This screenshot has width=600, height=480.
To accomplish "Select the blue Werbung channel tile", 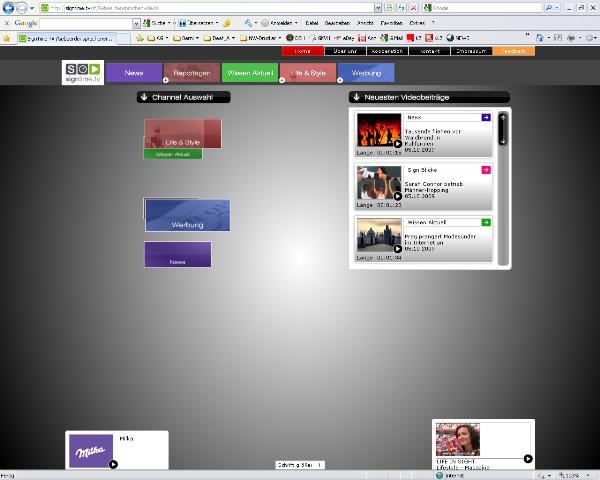I will coord(187,216).
